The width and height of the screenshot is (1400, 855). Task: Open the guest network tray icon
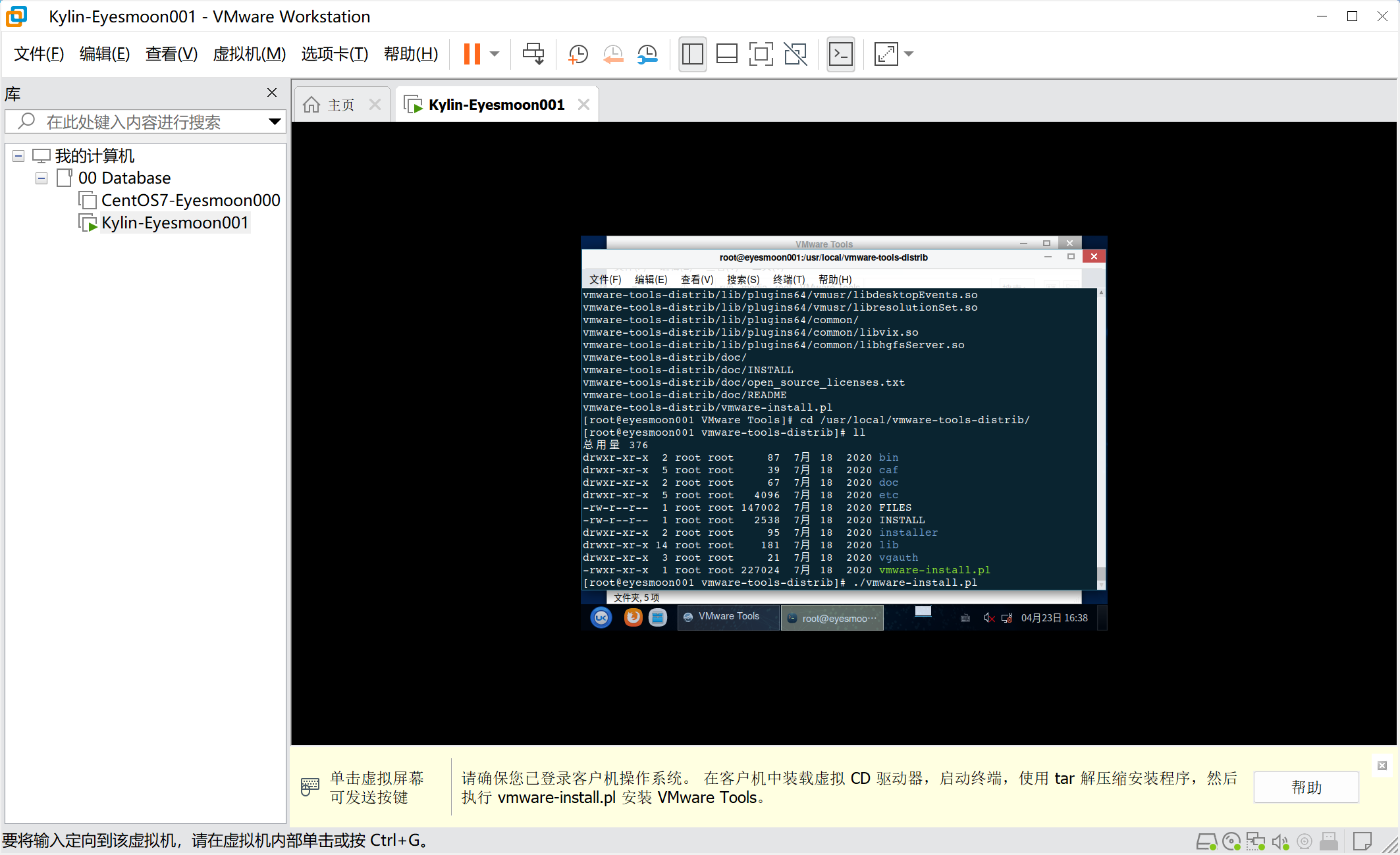pos(1007,618)
